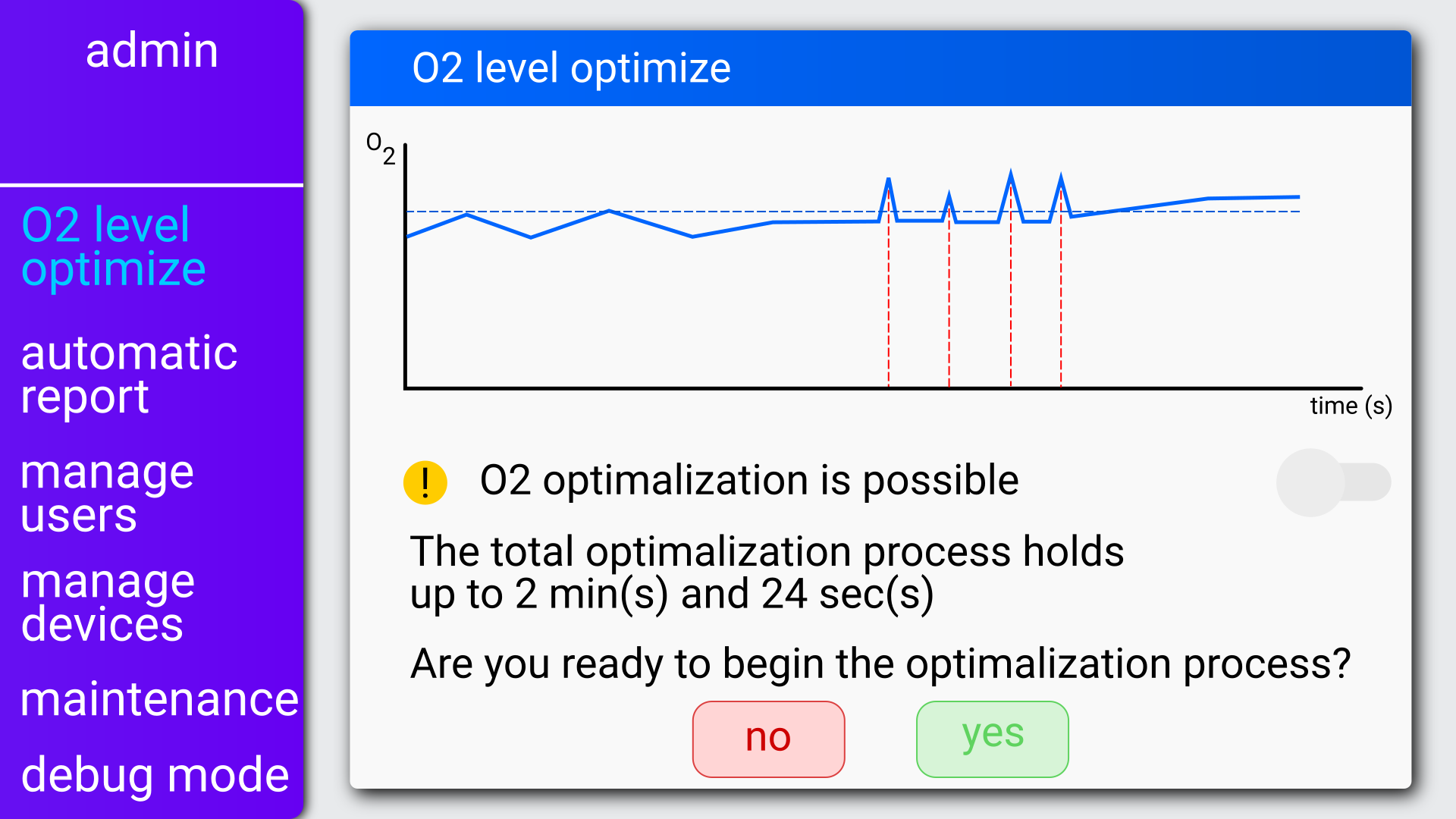Click the second red dashed spike marker
Screen dimensions: 1456x819
pos(949,303)
